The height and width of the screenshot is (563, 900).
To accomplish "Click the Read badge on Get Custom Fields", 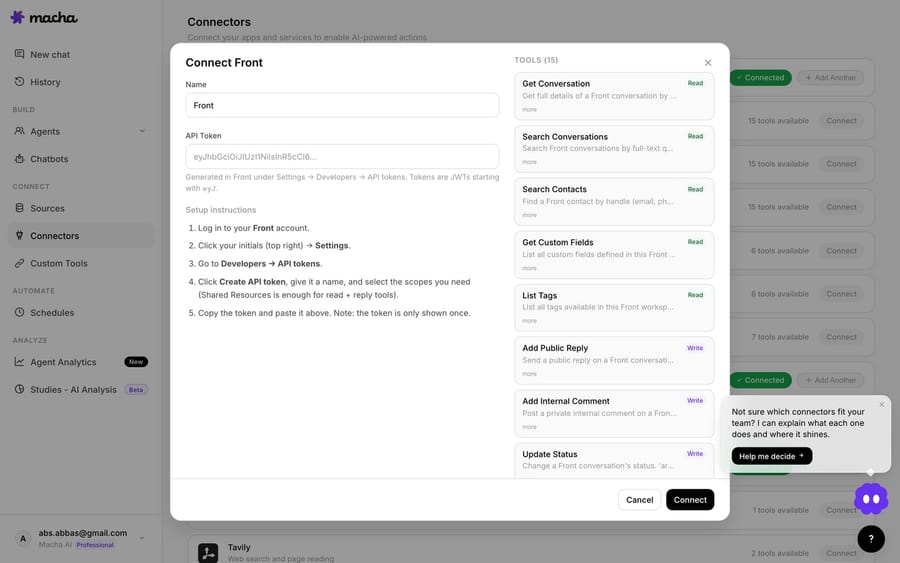I will tap(695, 242).
